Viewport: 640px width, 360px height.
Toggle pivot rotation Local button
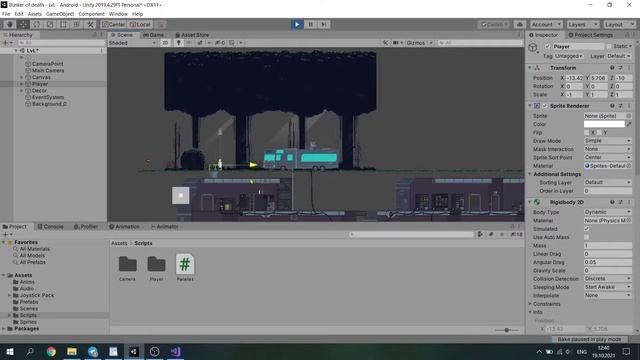140,24
